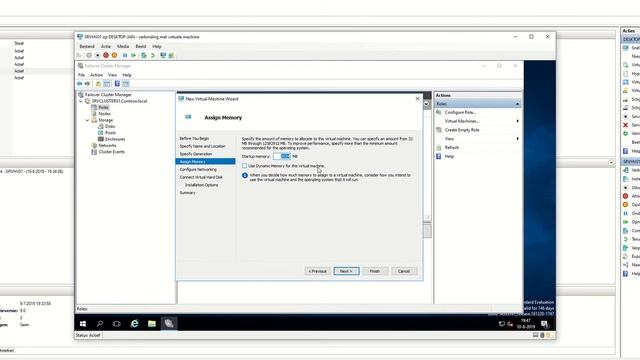
Task: Open the Beeld menu
Action: click(x=141, y=47)
